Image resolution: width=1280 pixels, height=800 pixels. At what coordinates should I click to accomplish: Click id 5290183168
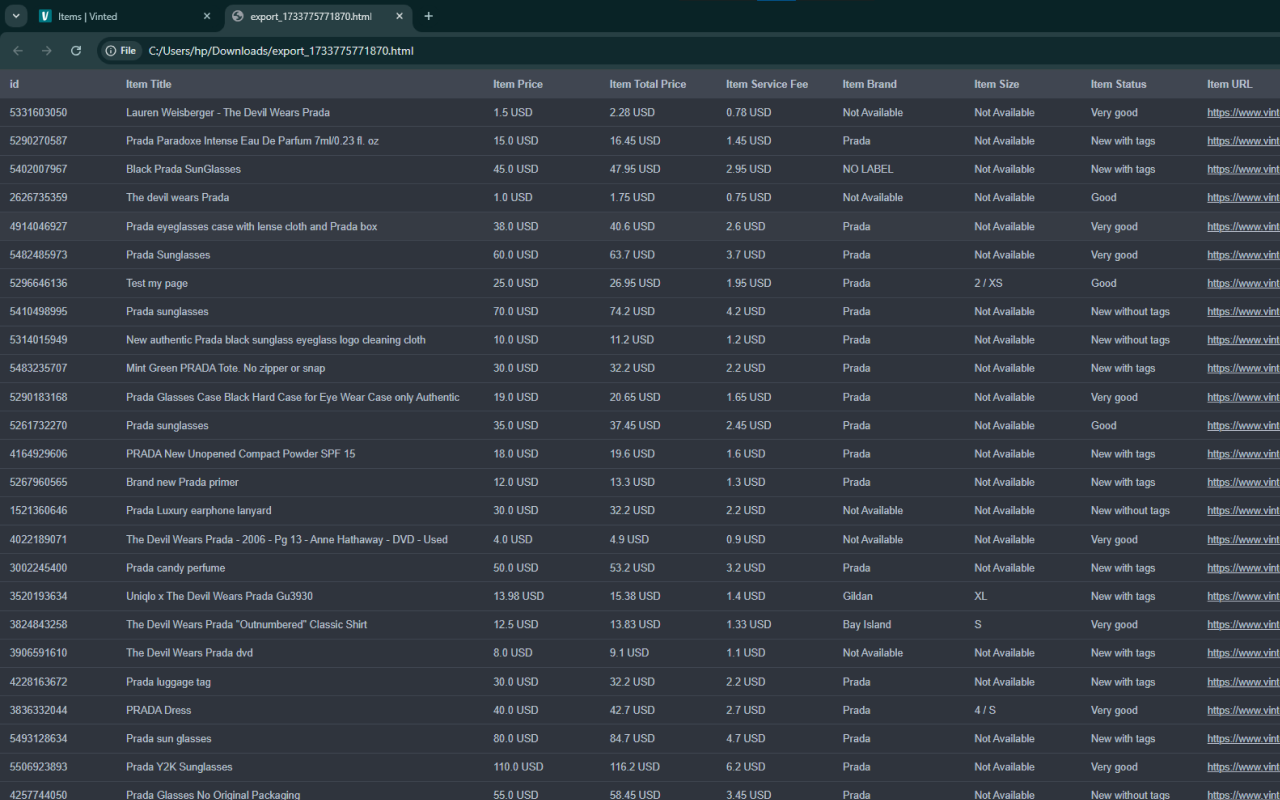(x=38, y=397)
